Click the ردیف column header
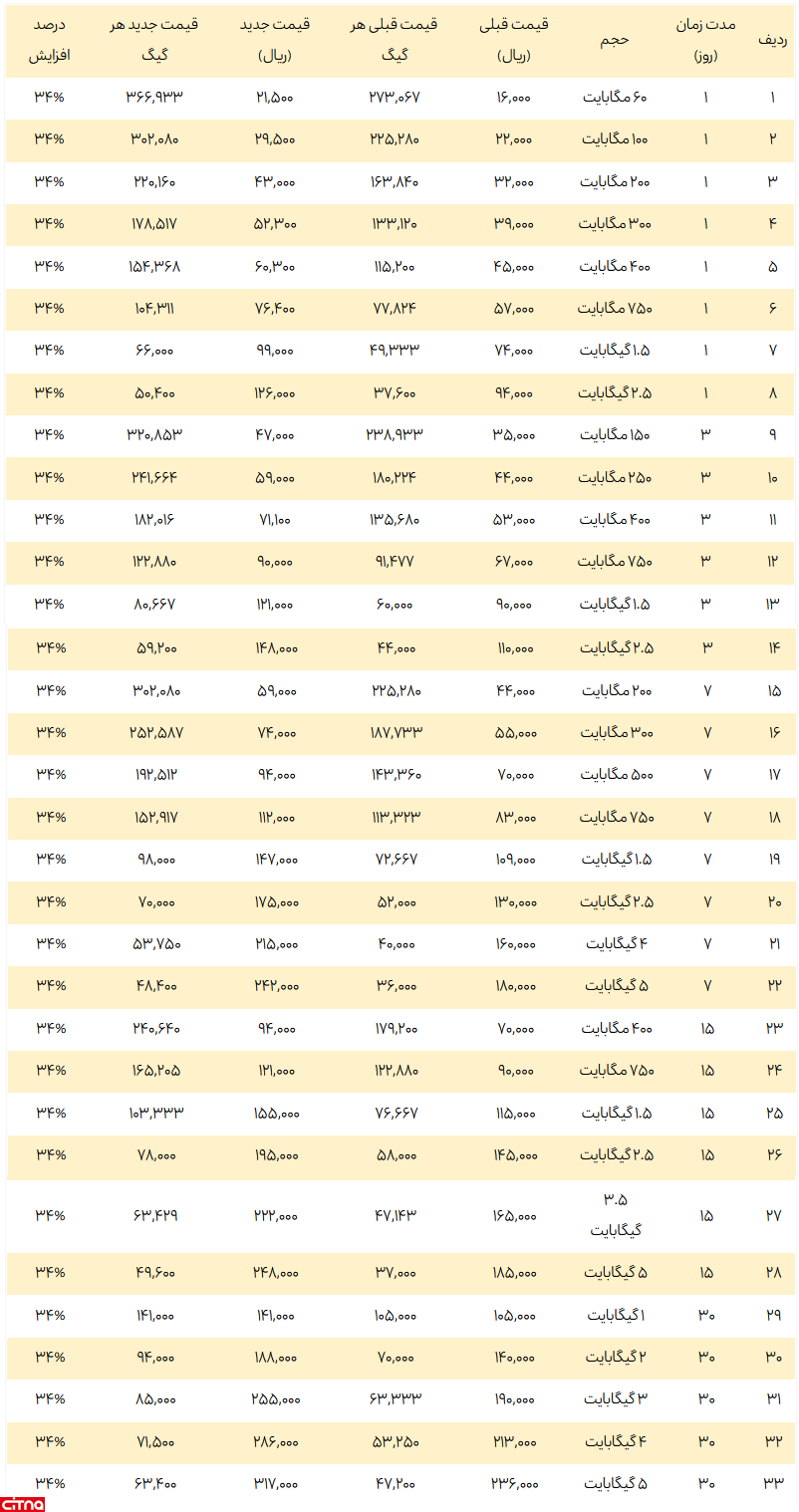 [773, 40]
